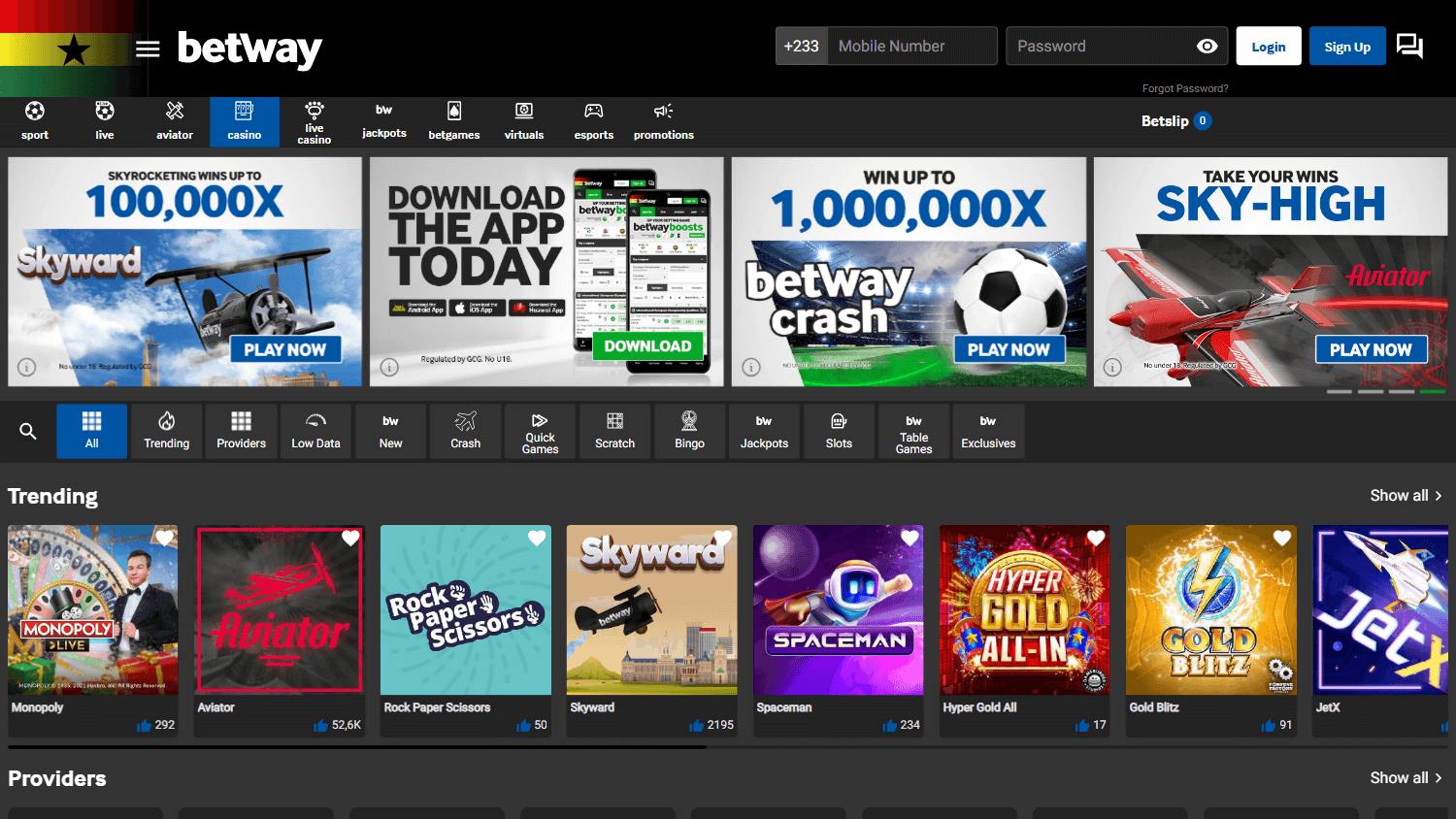Open the virtuals nav icon
The width and height of the screenshot is (1456, 819).
[x=524, y=111]
